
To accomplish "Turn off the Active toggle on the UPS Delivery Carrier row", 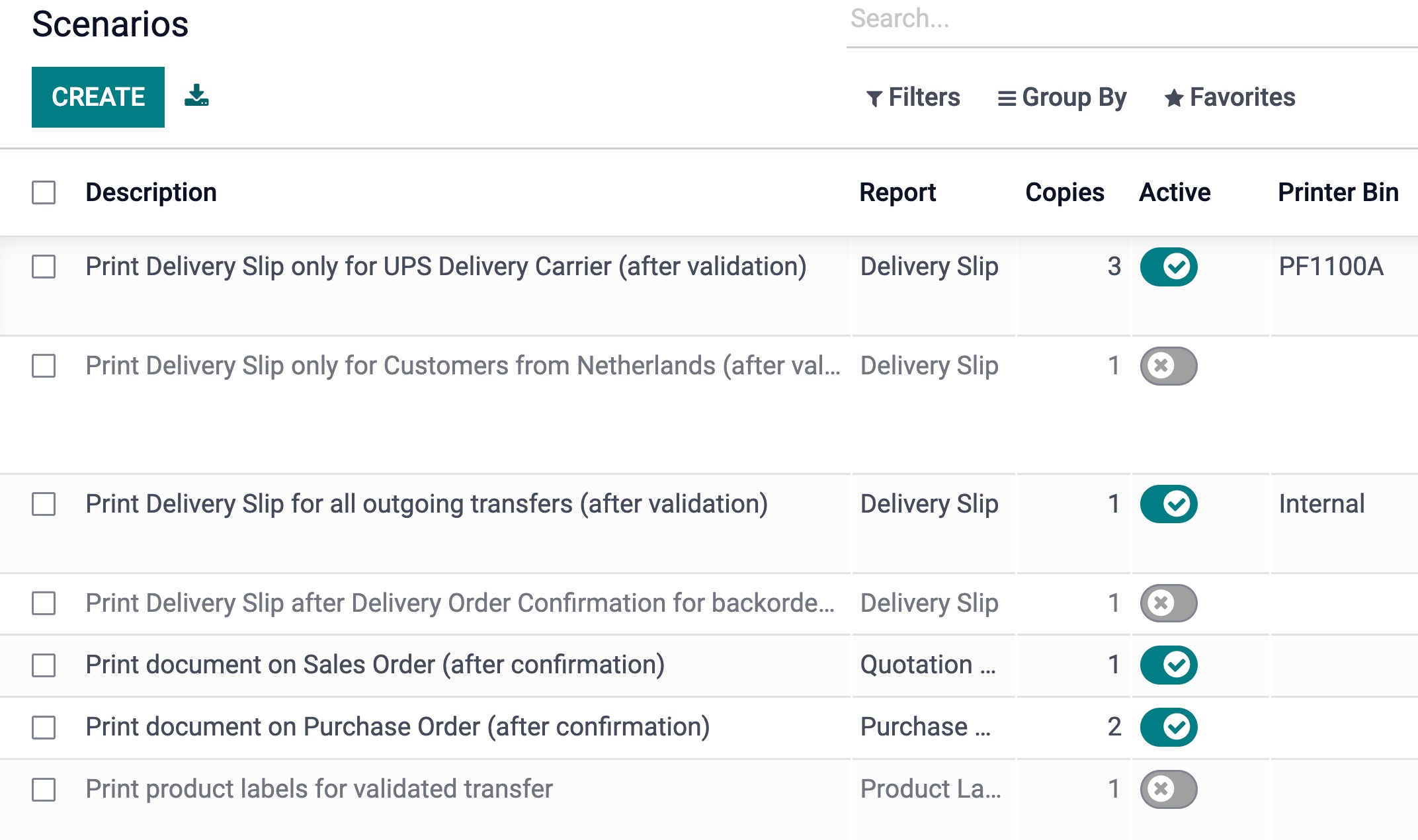I will 1169,267.
